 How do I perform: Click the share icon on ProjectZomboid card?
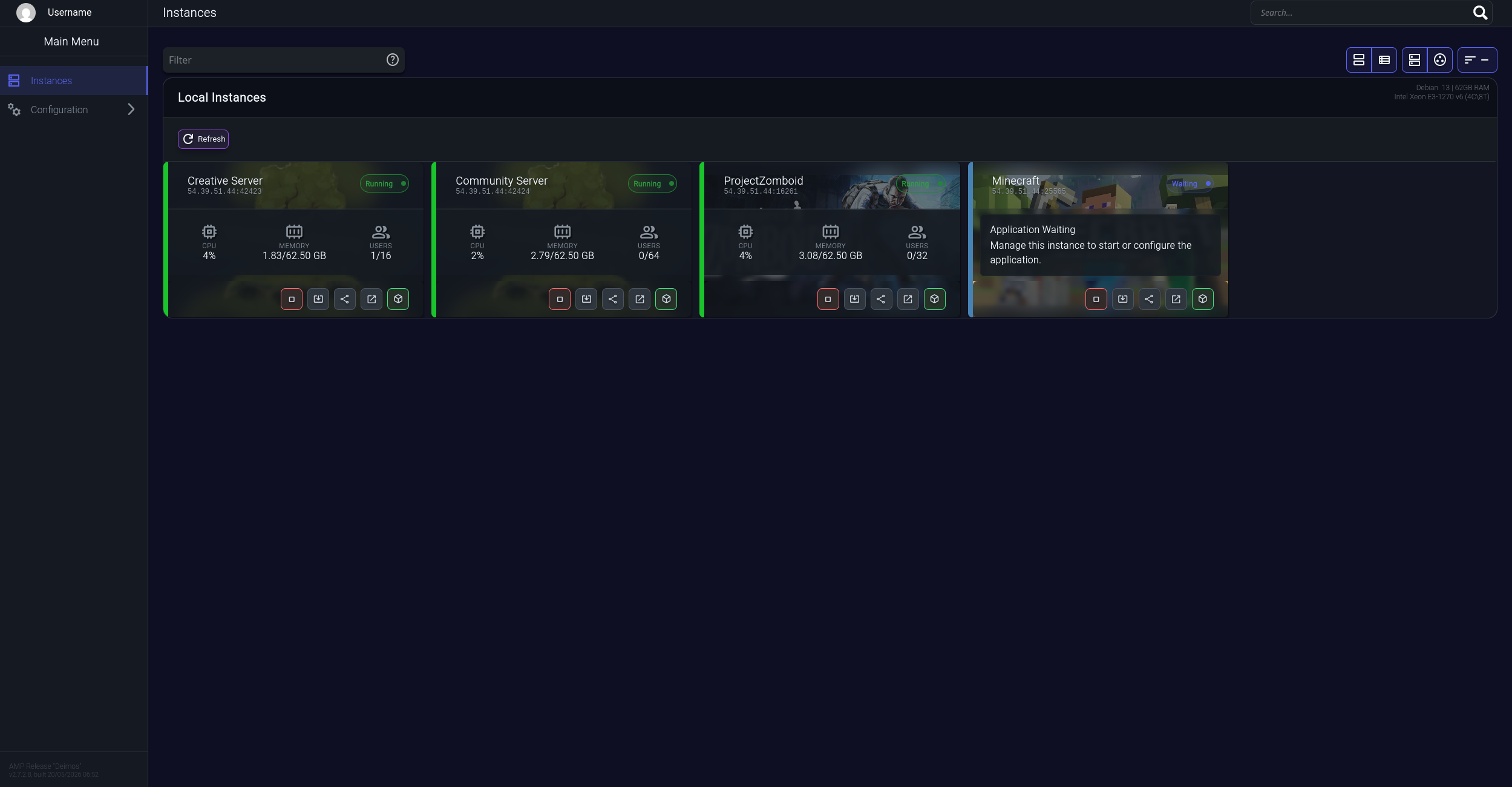click(881, 299)
